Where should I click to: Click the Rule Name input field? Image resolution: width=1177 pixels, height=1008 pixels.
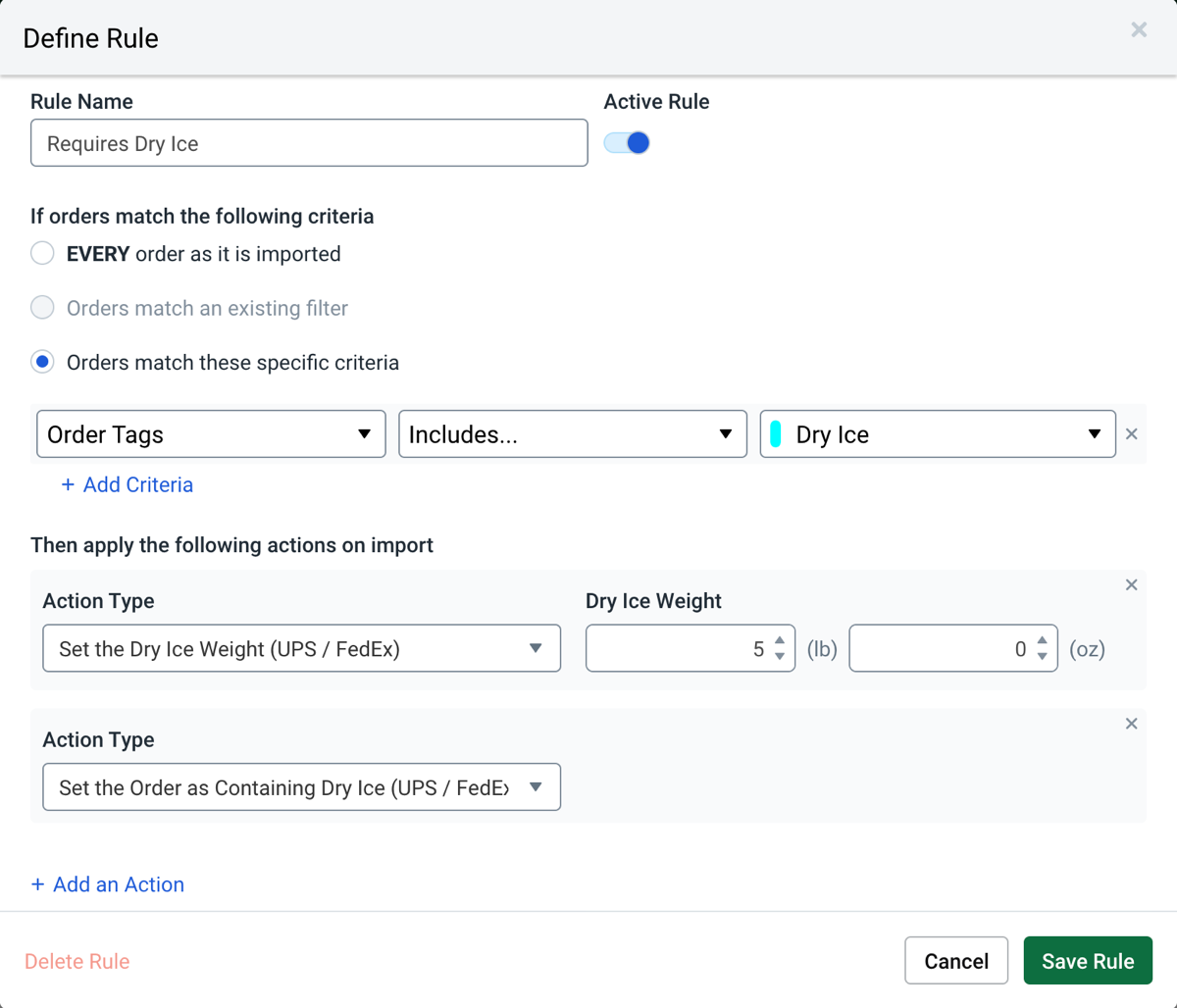pyautogui.click(x=309, y=143)
